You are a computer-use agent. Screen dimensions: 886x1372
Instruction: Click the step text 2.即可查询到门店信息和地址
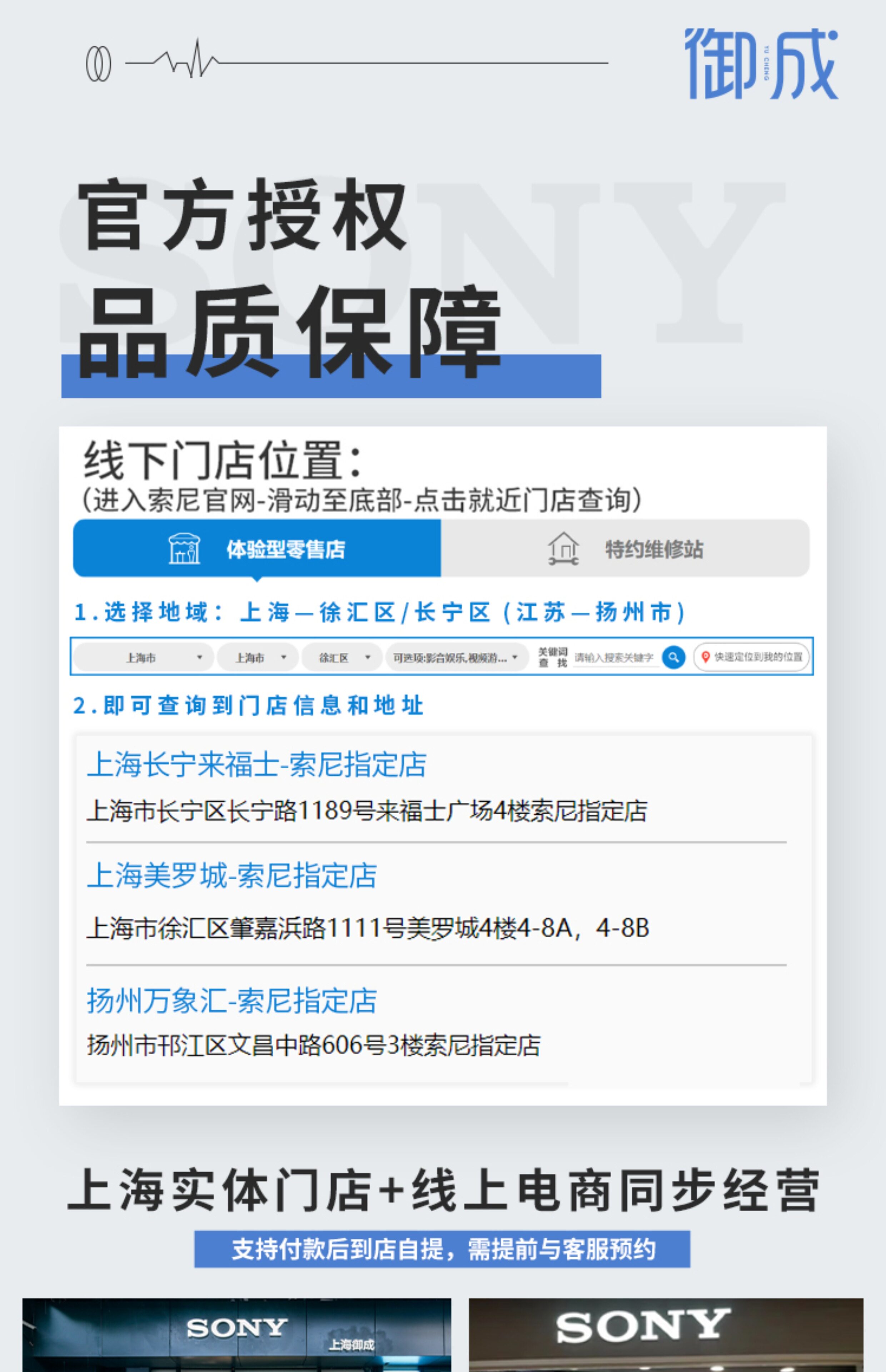(x=249, y=705)
